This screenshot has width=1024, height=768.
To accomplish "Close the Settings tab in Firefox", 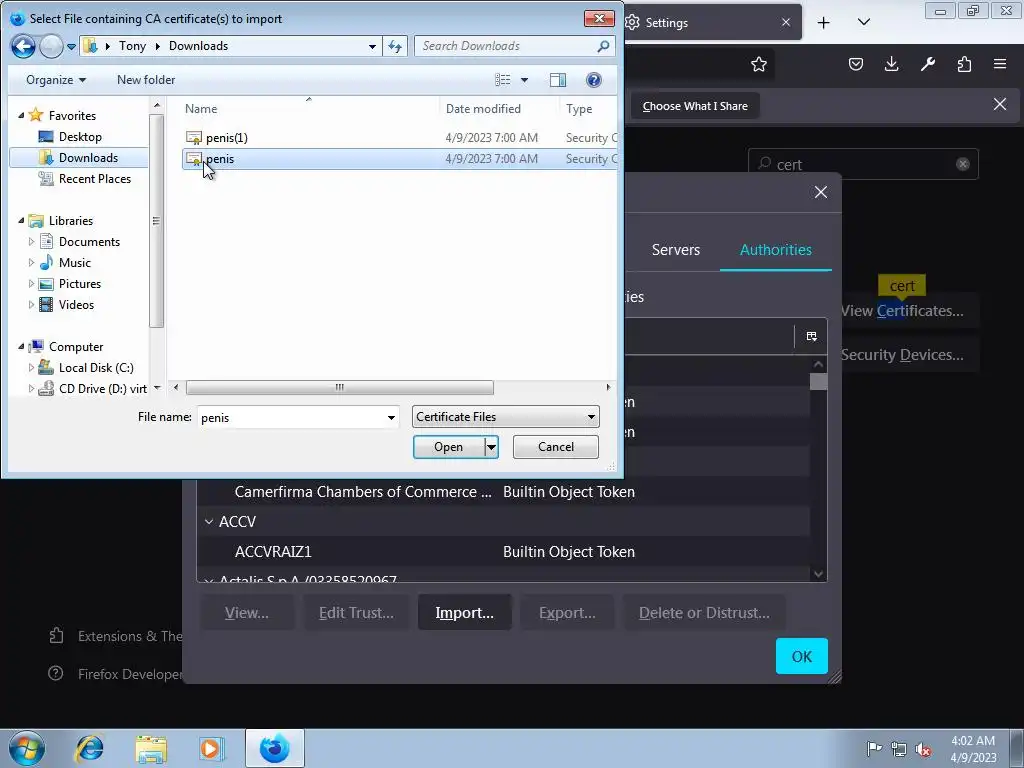I will pyautogui.click(x=786, y=22).
